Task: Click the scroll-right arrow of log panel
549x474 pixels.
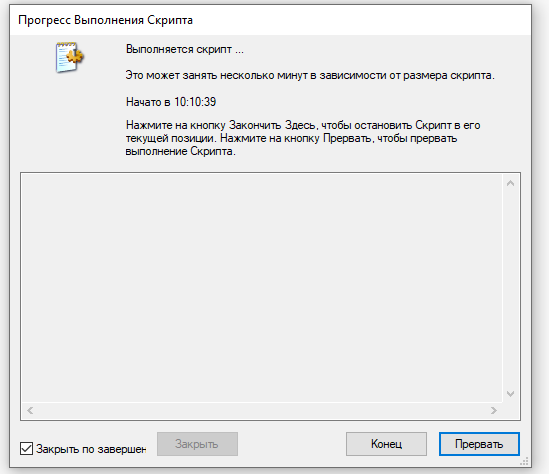Action: (494, 410)
